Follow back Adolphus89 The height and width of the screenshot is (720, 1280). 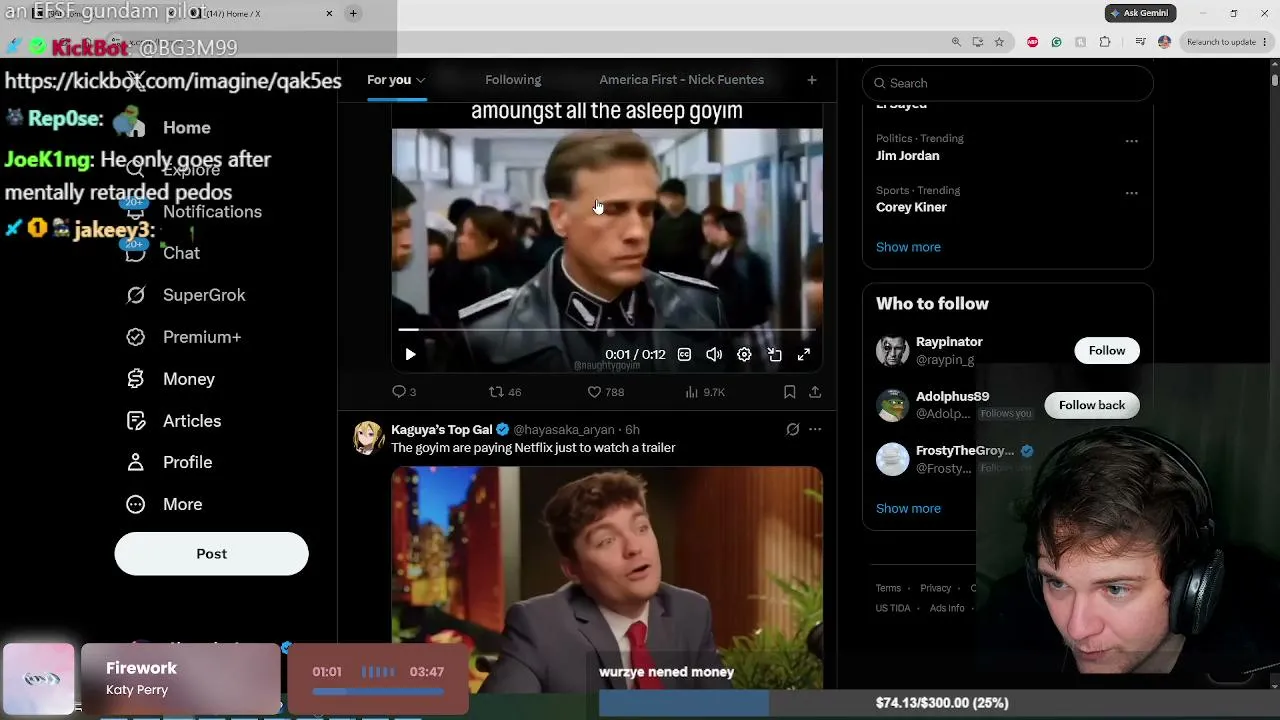tap(1092, 405)
